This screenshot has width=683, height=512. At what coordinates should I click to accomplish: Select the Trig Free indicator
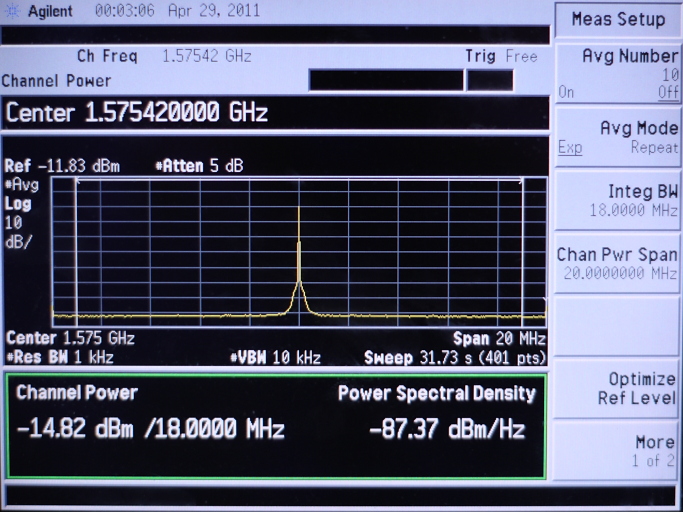tap(501, 57)
